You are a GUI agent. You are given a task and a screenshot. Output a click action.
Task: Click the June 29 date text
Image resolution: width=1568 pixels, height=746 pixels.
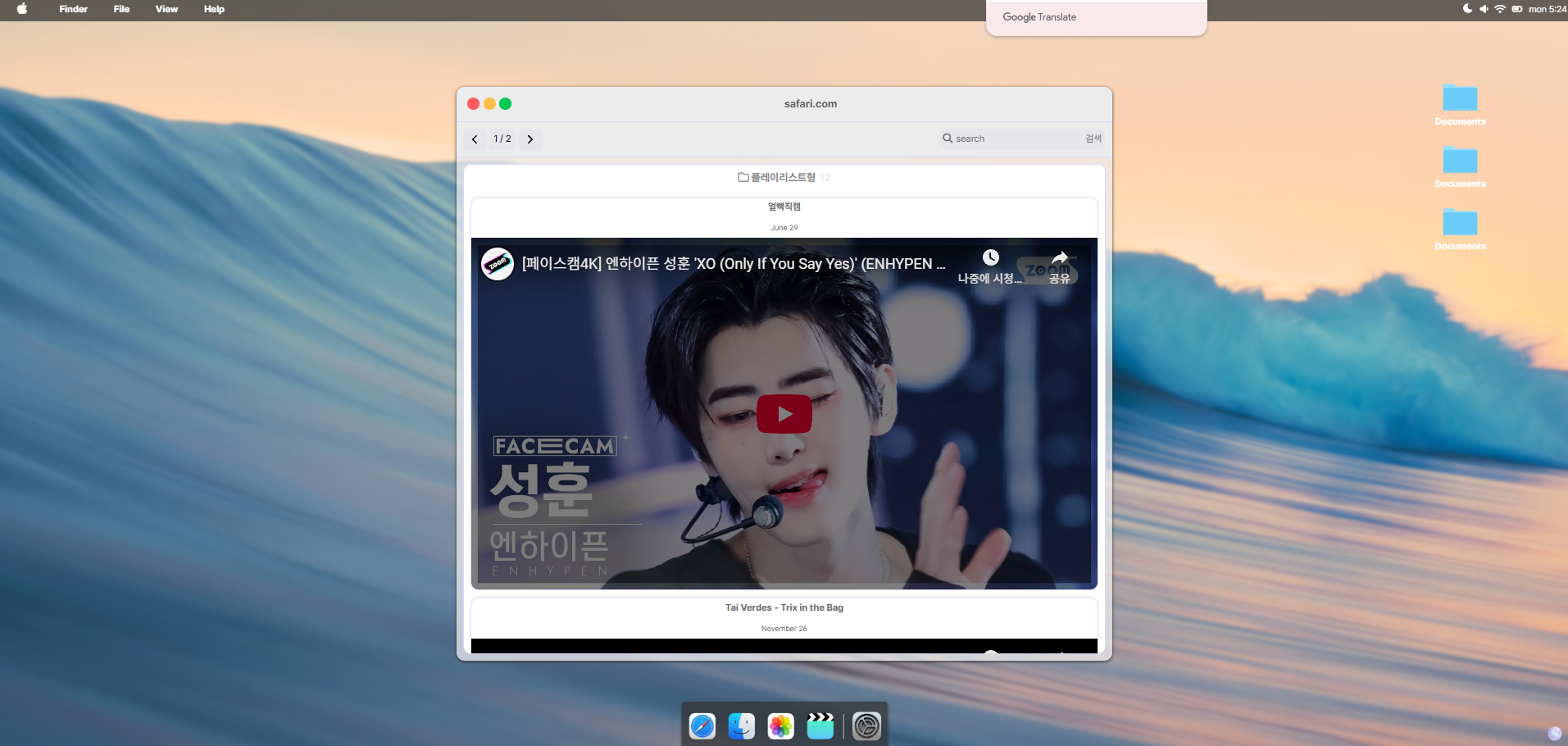click(784, 228)
